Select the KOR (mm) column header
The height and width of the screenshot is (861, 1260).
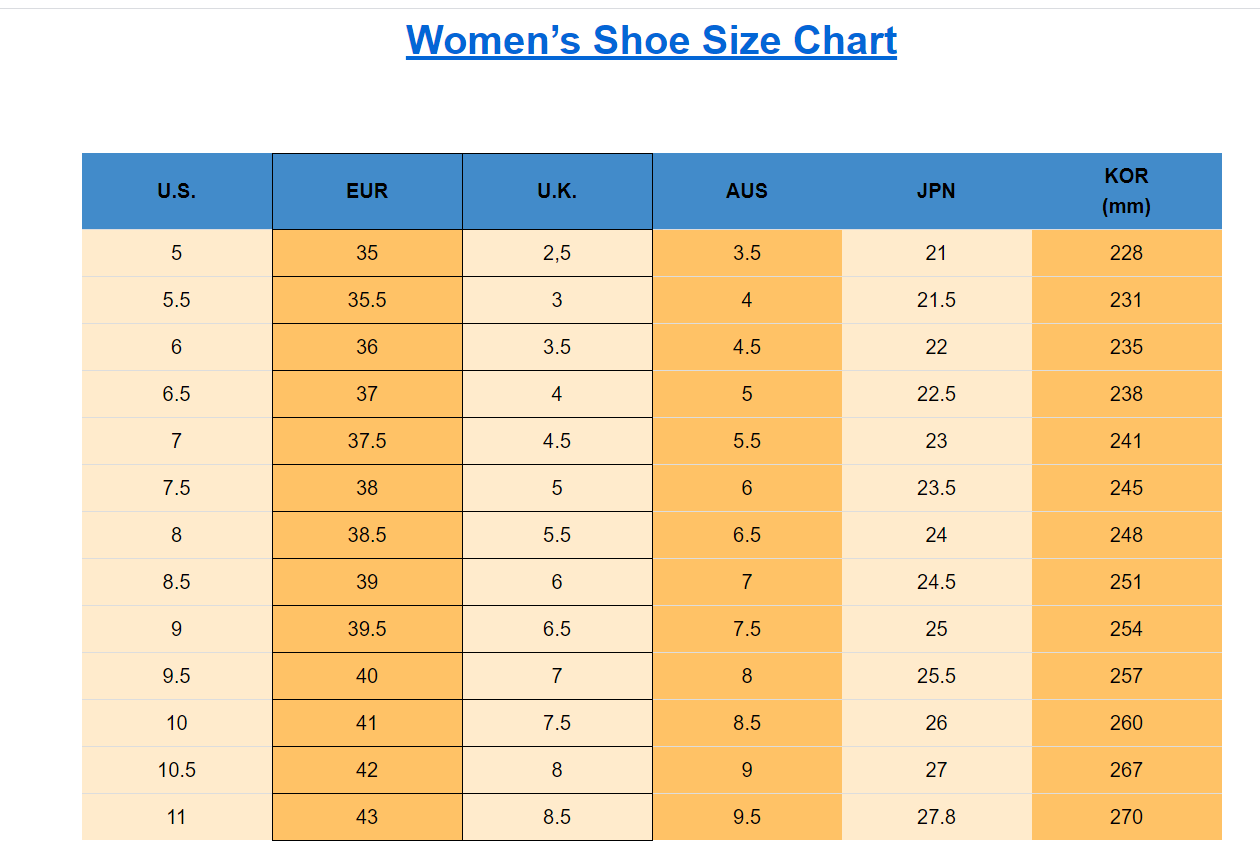click(1126, 191)
